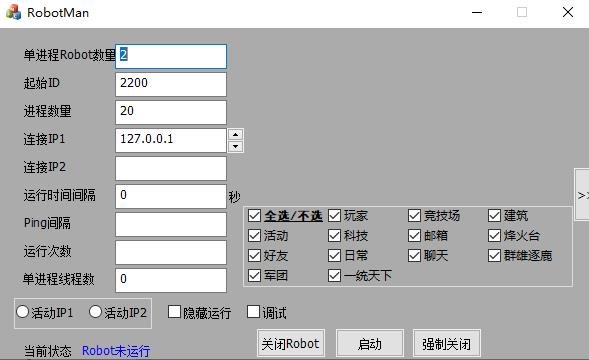The height and width of the screenshot is (360, 589).
Task: Expand the panel with the >> button
Action: coord(582,194)
